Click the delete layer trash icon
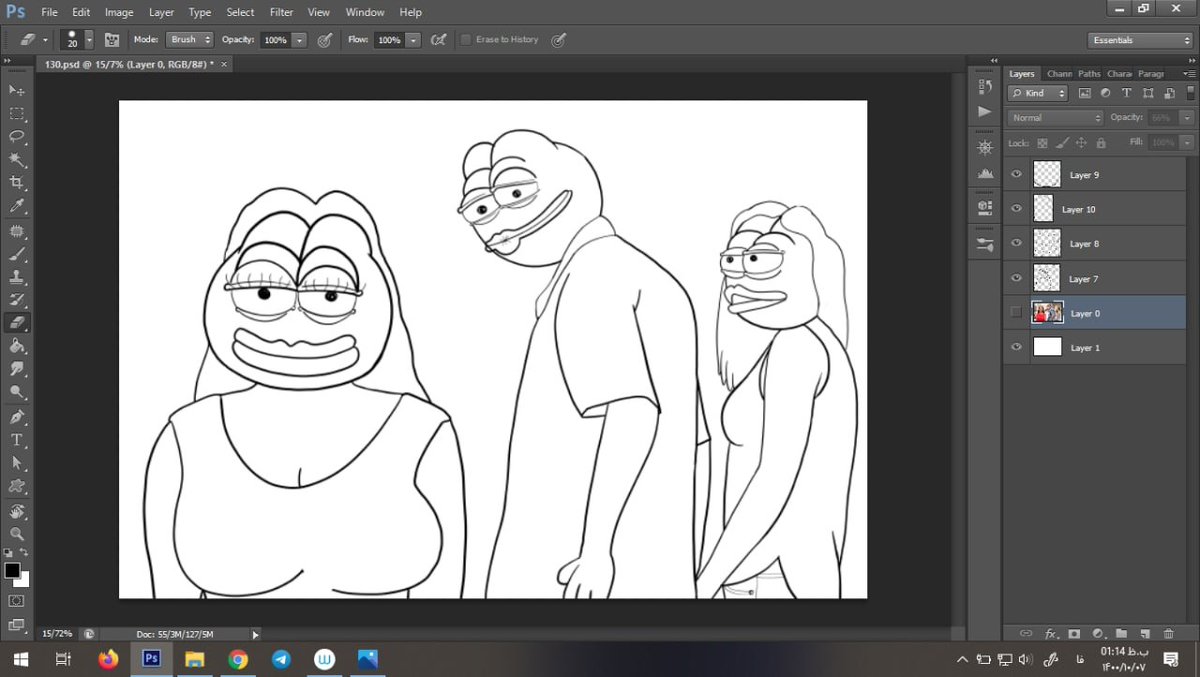The height and width of the screenshot is (677, 1200). click(1169, 634)
